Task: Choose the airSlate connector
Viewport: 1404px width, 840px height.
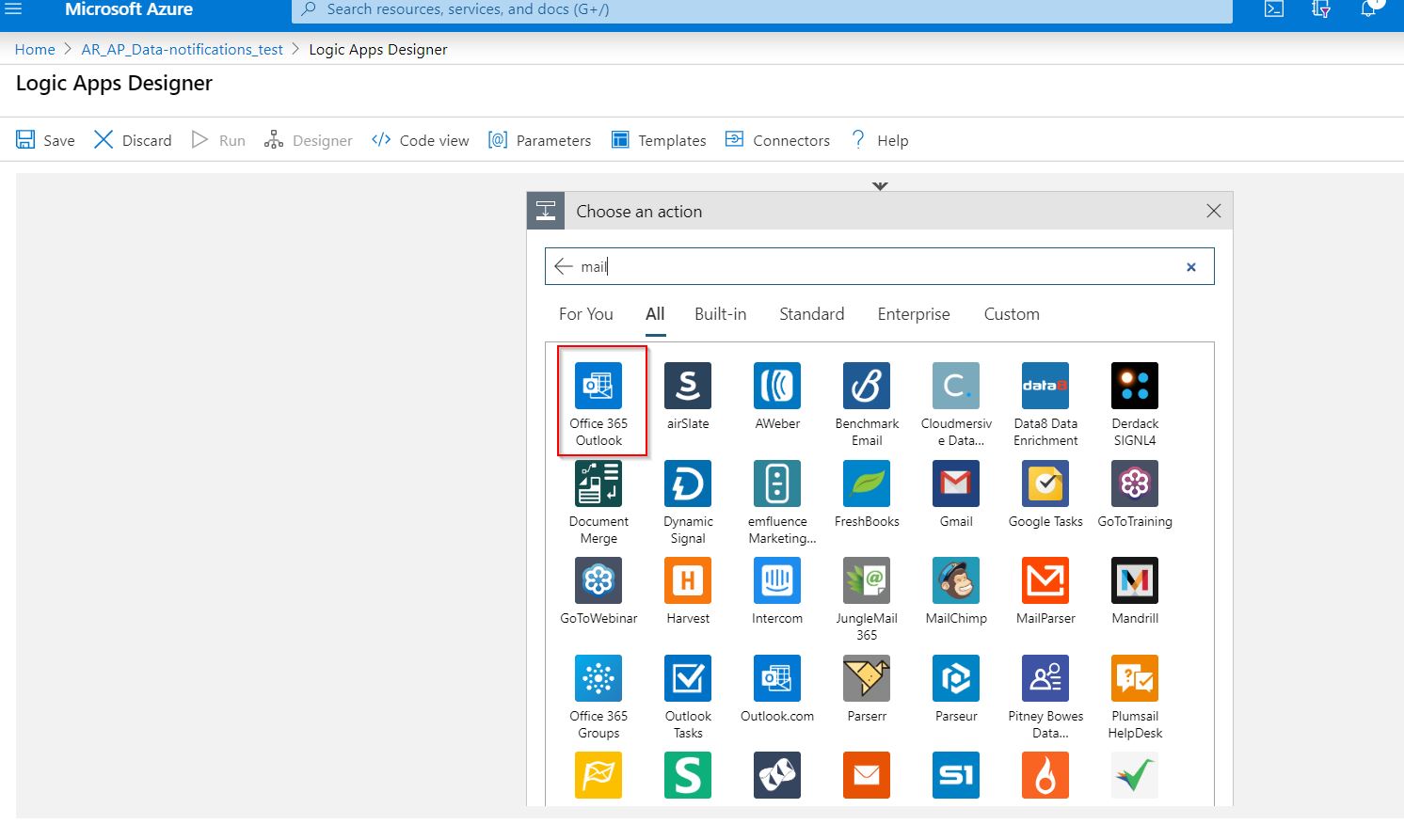Action: [688, 396]
